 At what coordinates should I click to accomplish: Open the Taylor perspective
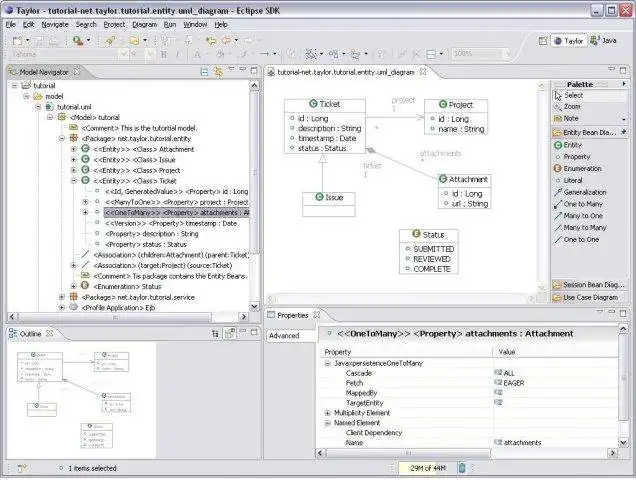tap(569, 41)
